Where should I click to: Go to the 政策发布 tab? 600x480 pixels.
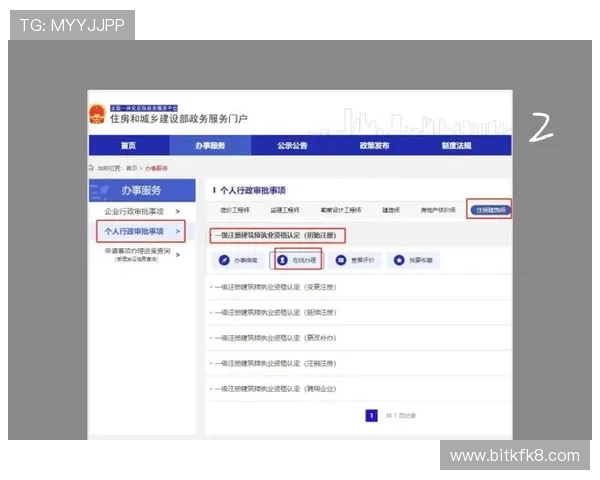(374, 145)
